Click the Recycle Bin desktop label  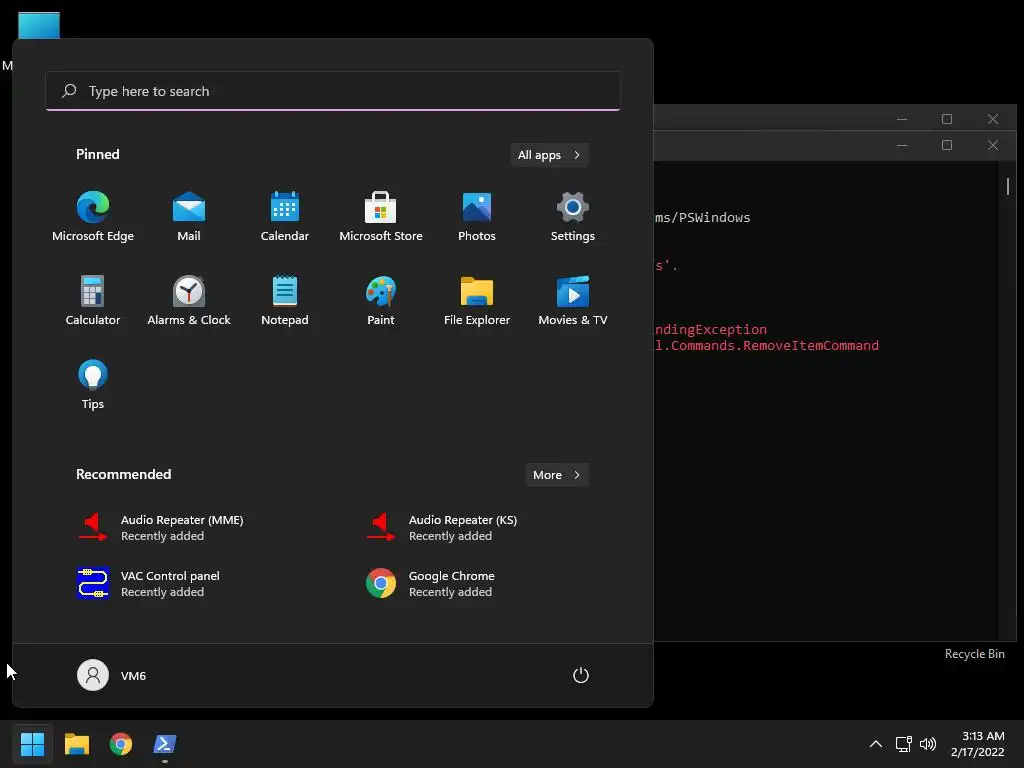click(x=974, y=654)
